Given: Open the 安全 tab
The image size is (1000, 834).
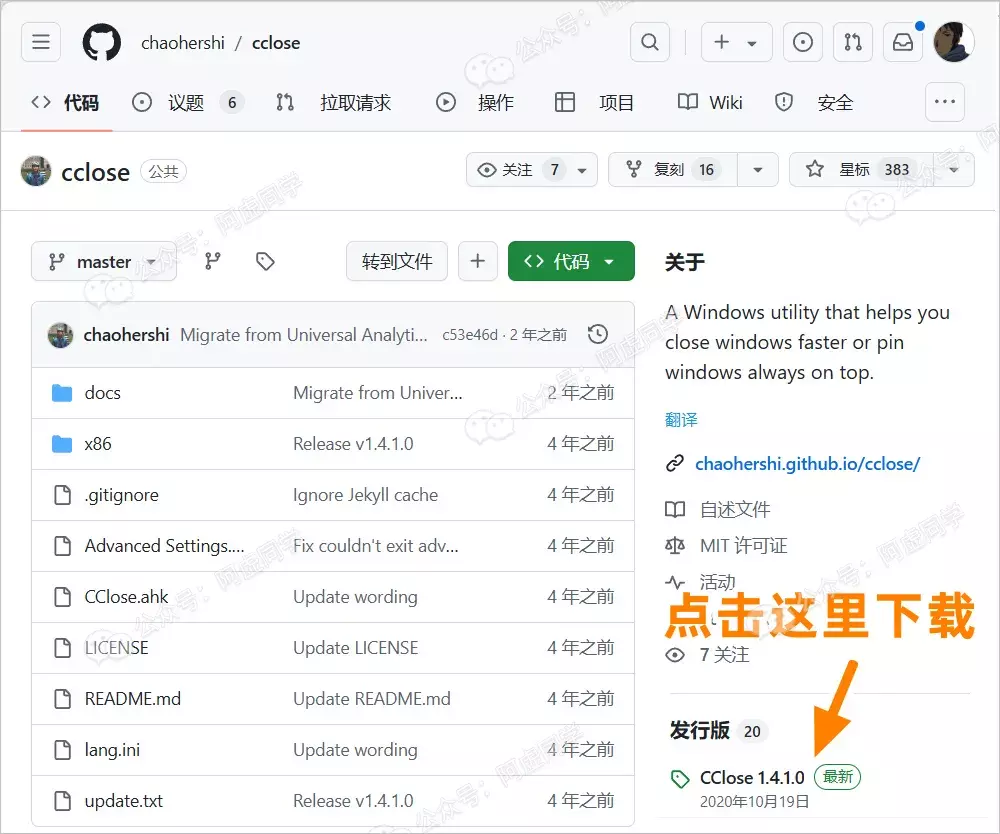Looking at the screenshot, I should pyautogui.click(x=814, y=102).
